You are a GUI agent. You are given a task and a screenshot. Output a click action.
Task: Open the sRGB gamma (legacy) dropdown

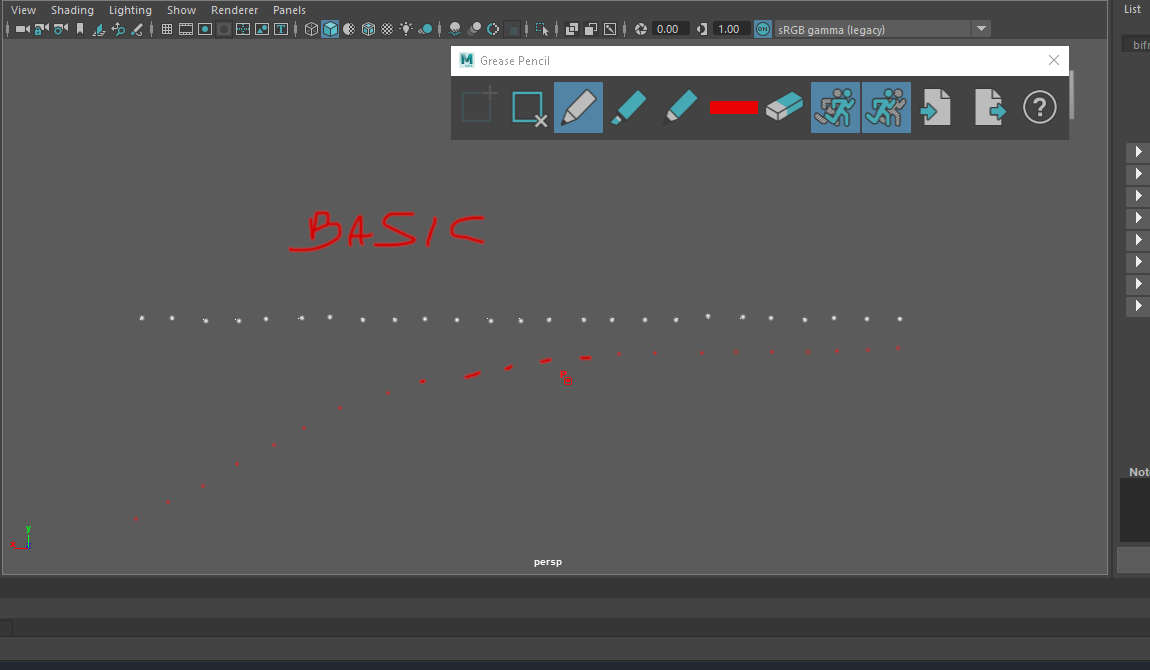click(980, 29)
